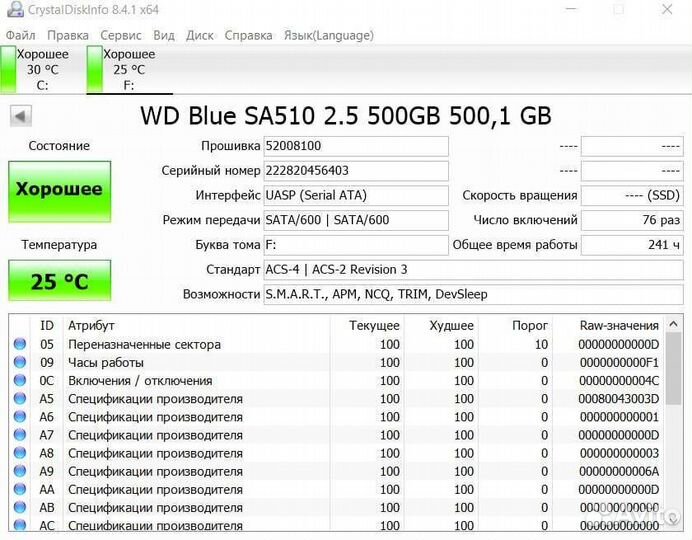Click the previous disk arrow button
Image resolution: width=692 pixels, height=540 pixels.
(21, 116)
